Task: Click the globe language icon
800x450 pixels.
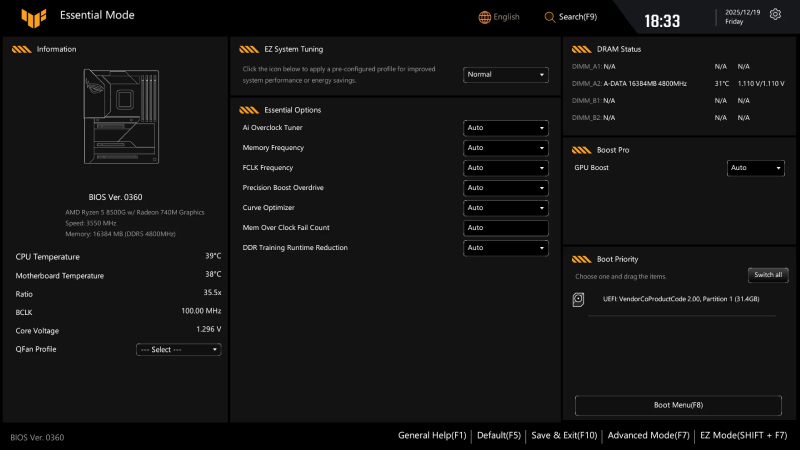Action: click(x=485, y=17)
